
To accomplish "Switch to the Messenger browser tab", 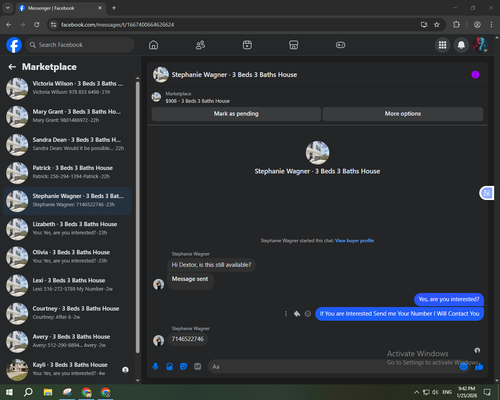I will tap(60, 8).
